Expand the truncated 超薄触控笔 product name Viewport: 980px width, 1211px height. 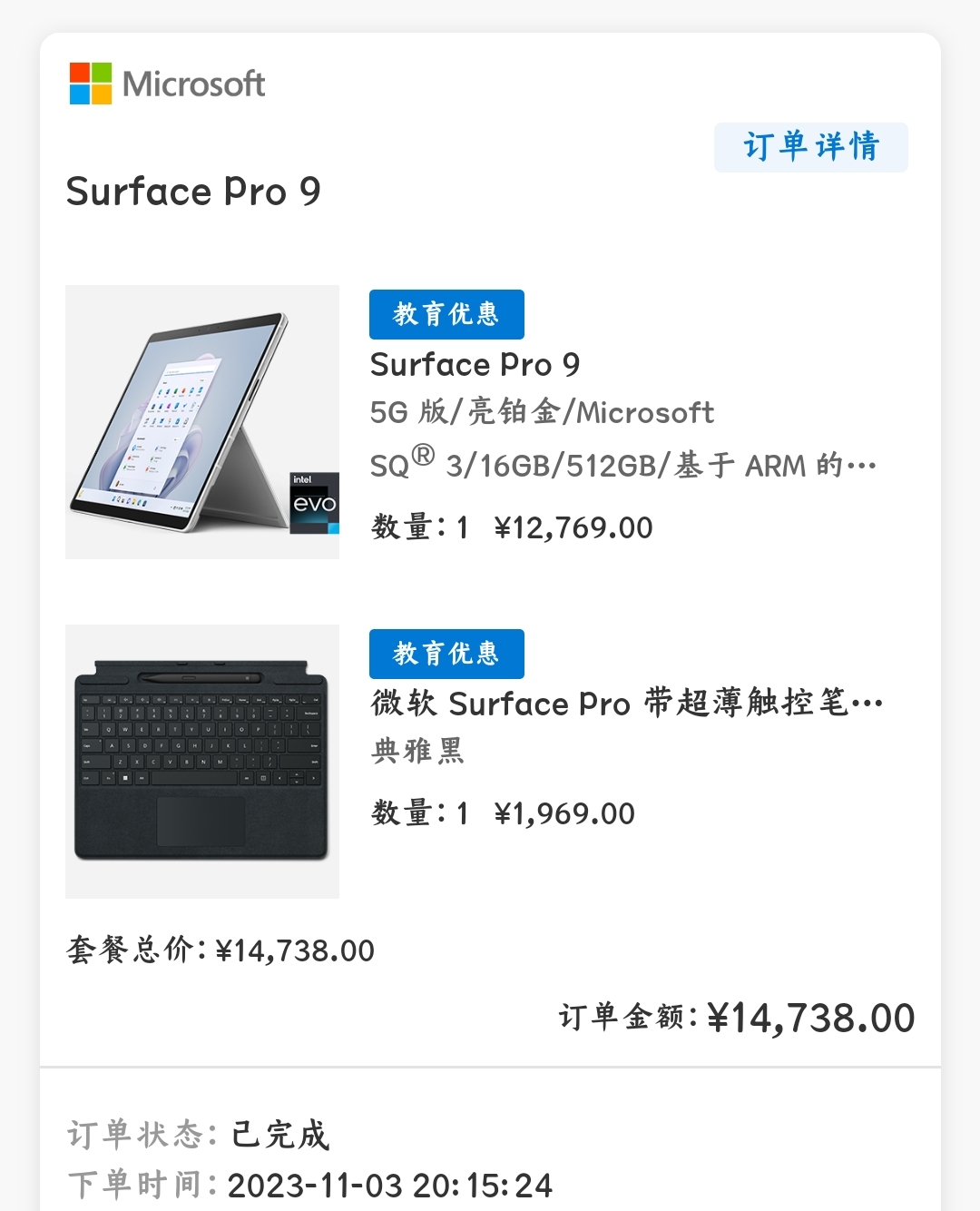(x=867, y=703)
